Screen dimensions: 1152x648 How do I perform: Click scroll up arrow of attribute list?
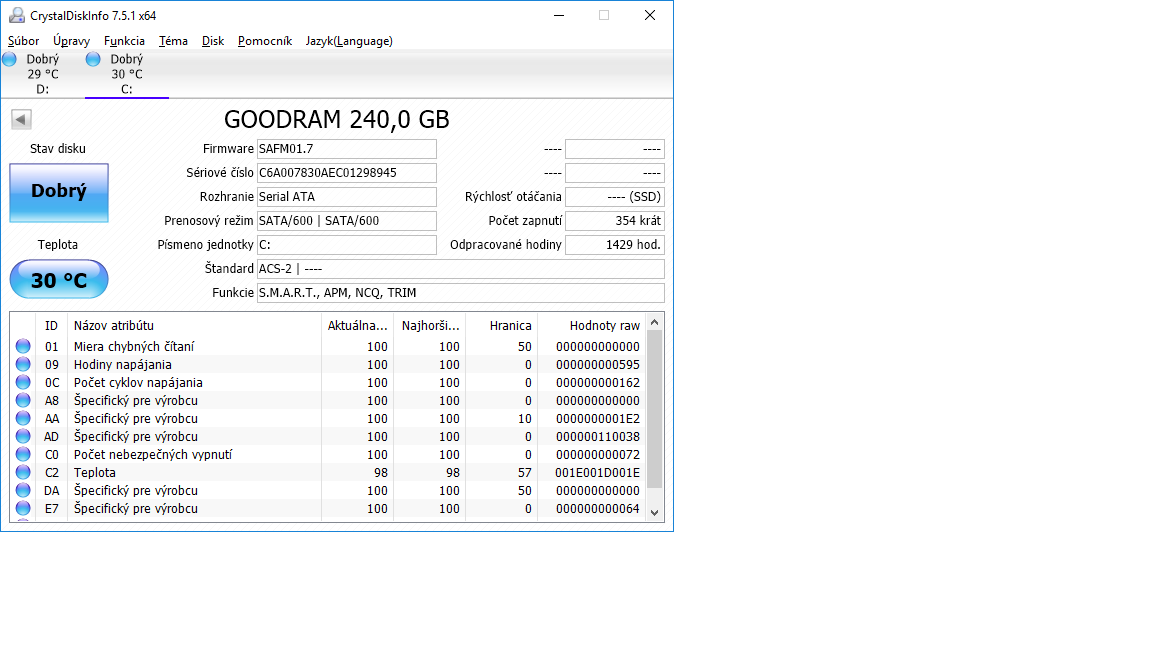click(x=655, y=322)
